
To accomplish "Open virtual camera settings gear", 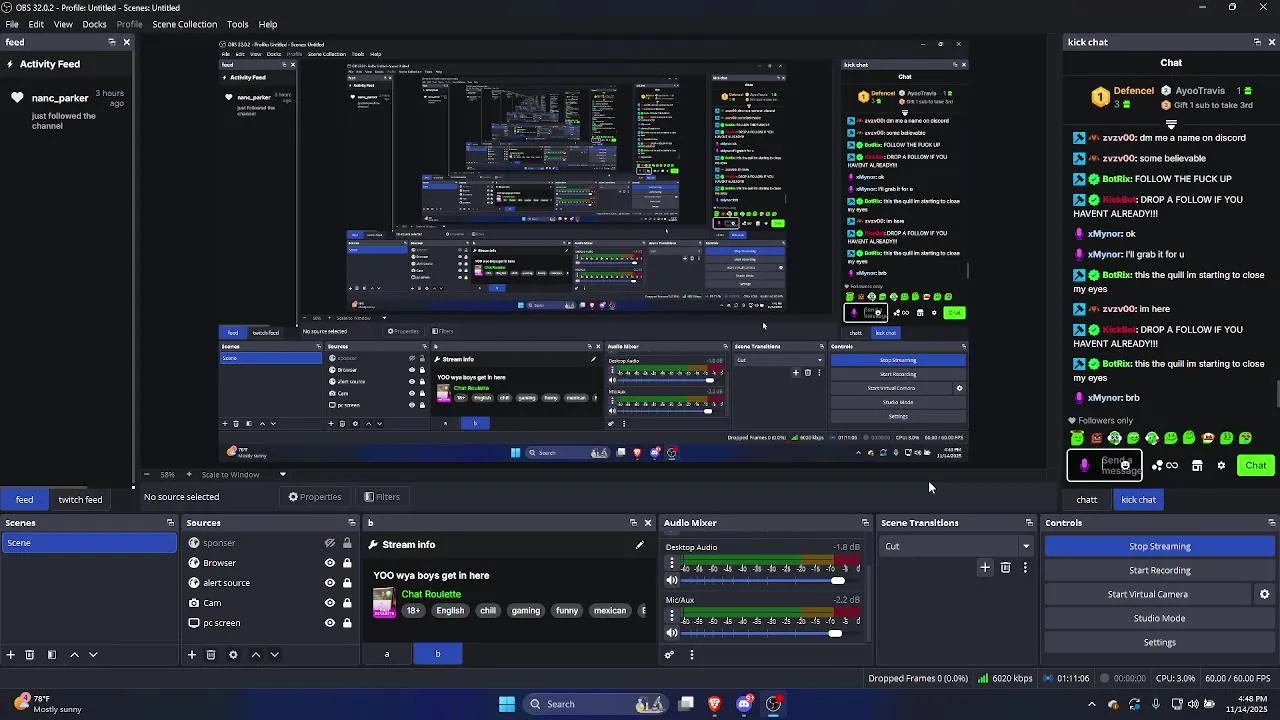I will [x=1264, y=594].
